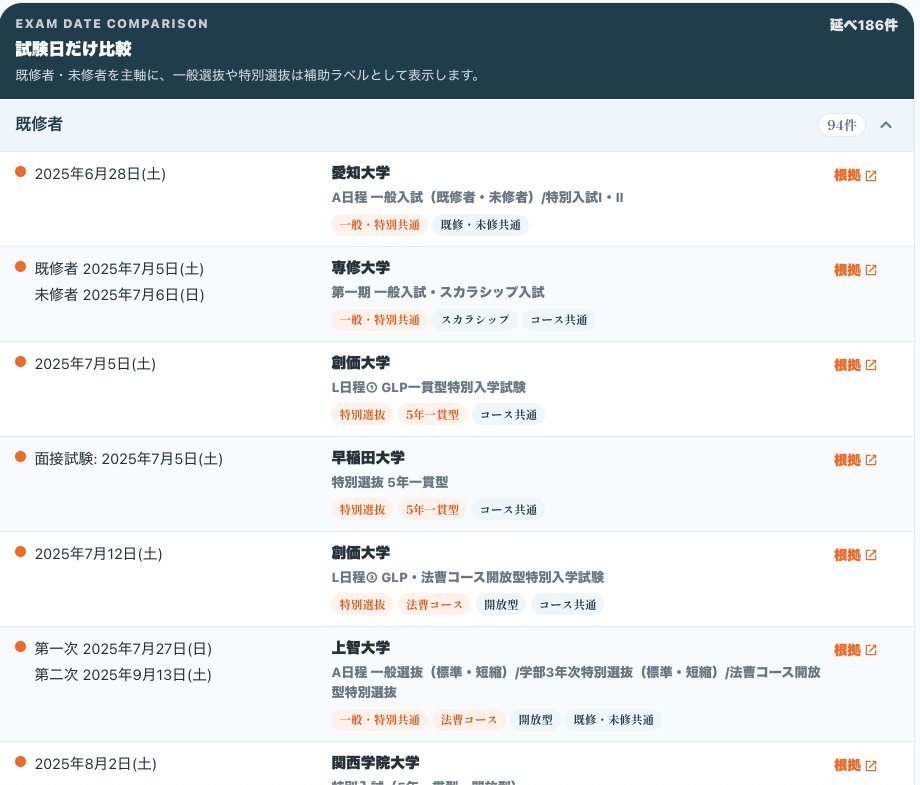920x785 pixels.
Task: Click 特別選抜 tag in 早稲田大学 row
Action: [x=362, y=510]
